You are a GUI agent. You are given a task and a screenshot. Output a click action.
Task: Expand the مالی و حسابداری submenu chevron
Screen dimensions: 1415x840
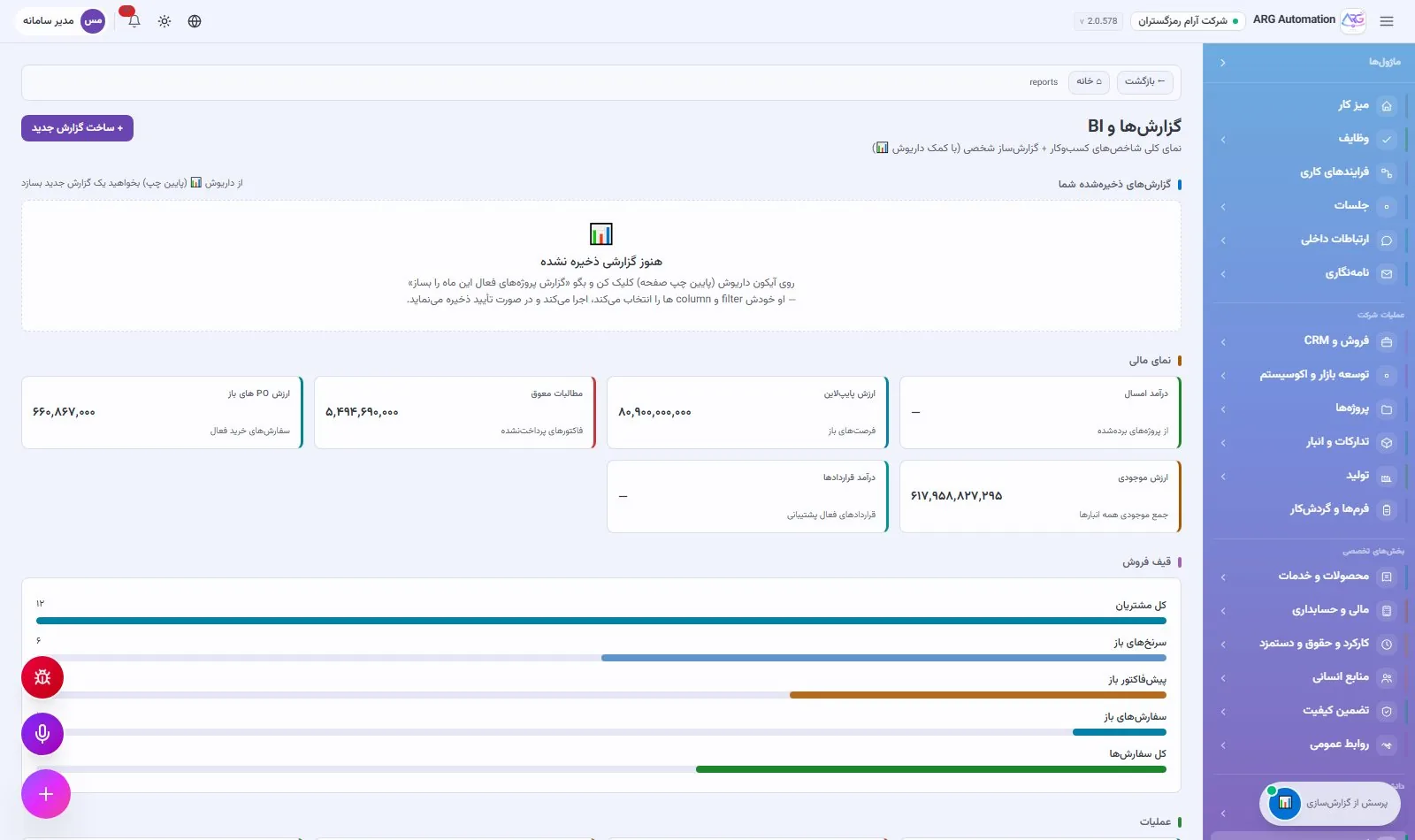tap(1223, 610)
